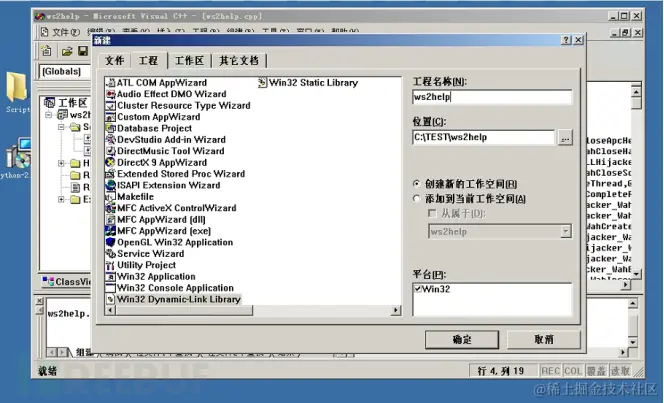664x403 pixels.
Task: Switch to the 文件 tab
Action: coord(114,61)
